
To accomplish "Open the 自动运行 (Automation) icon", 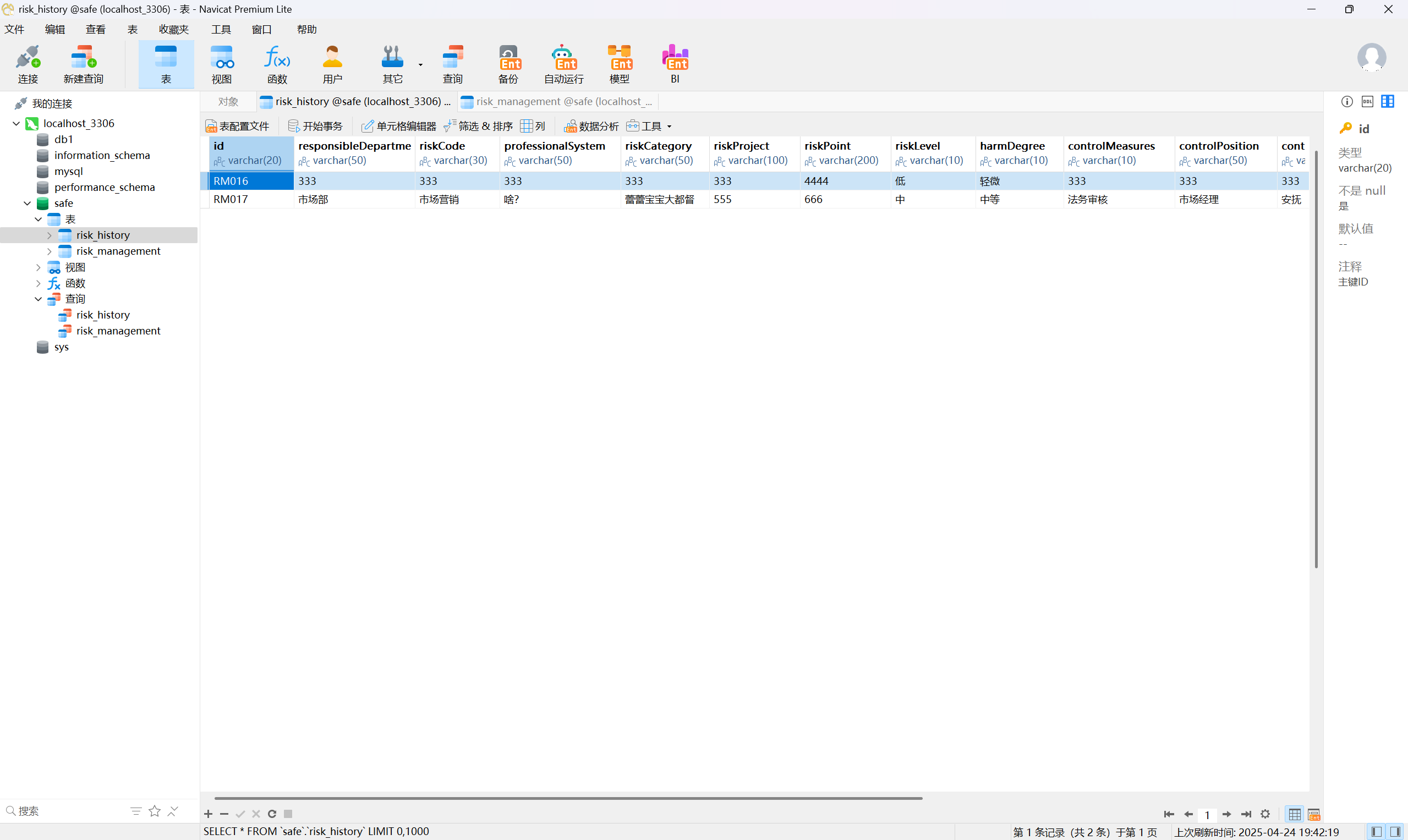I will point(563,64).
